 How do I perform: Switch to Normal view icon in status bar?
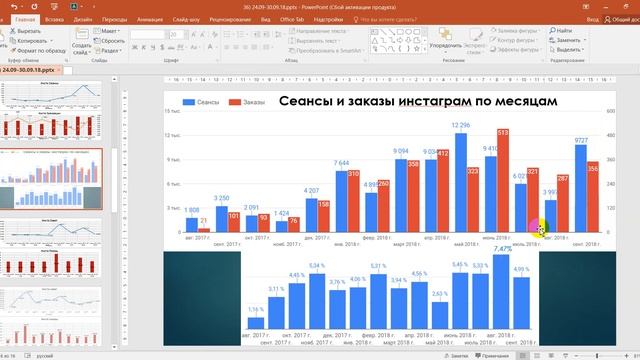click(x=522, y=356)
